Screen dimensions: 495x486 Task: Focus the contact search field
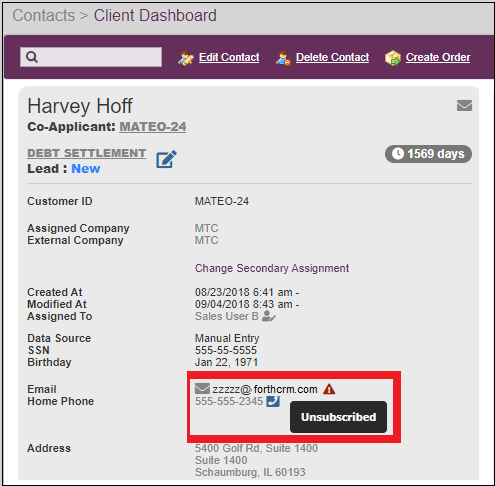tap(91, 57)
